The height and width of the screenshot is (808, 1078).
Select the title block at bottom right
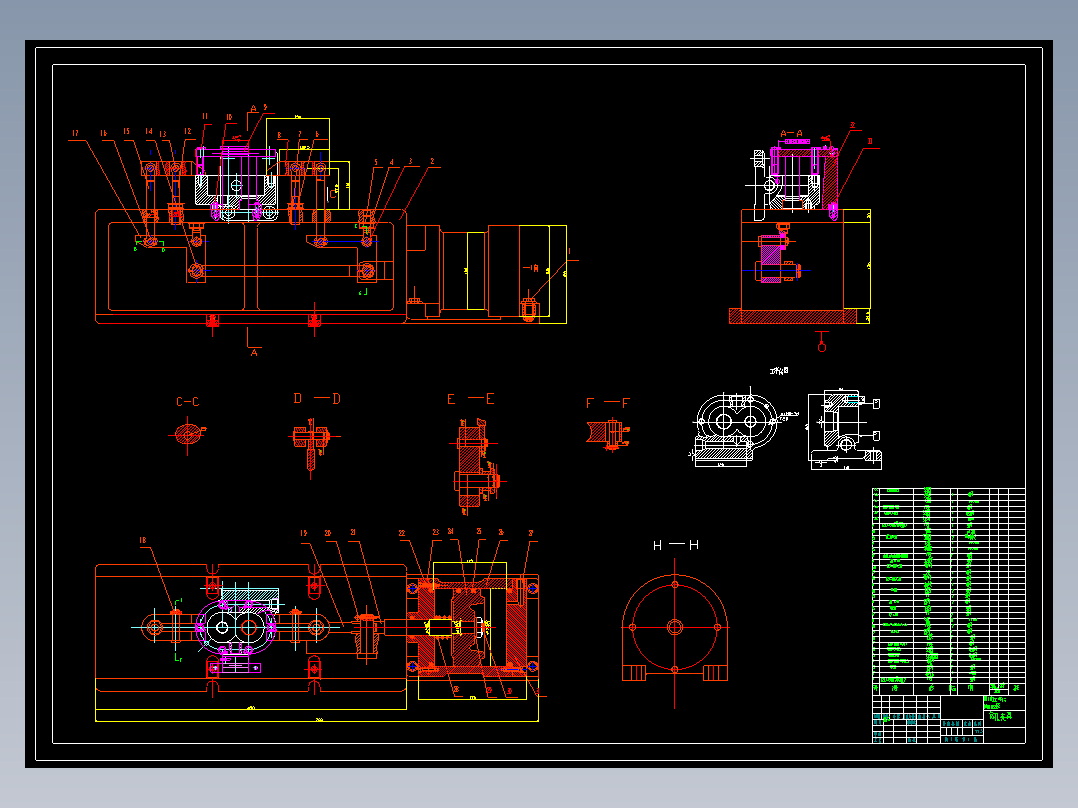949,719
